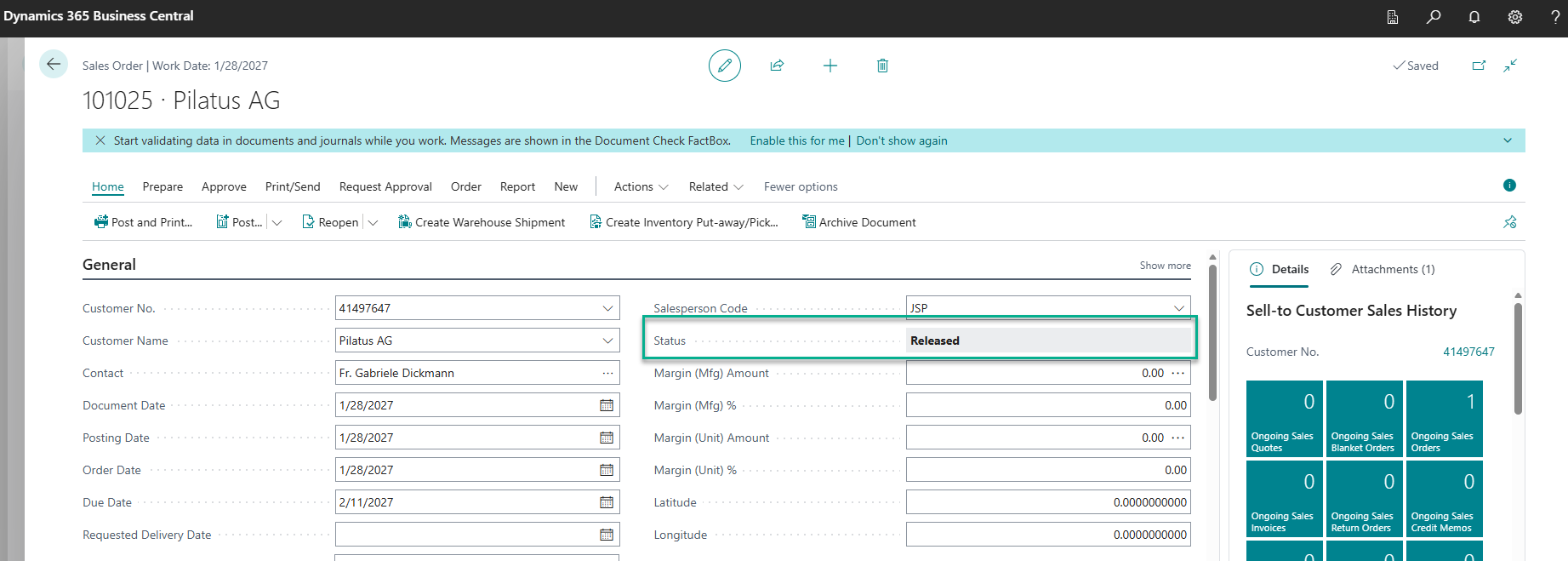Open Due Date calendar picker

[x=607, y=502]
